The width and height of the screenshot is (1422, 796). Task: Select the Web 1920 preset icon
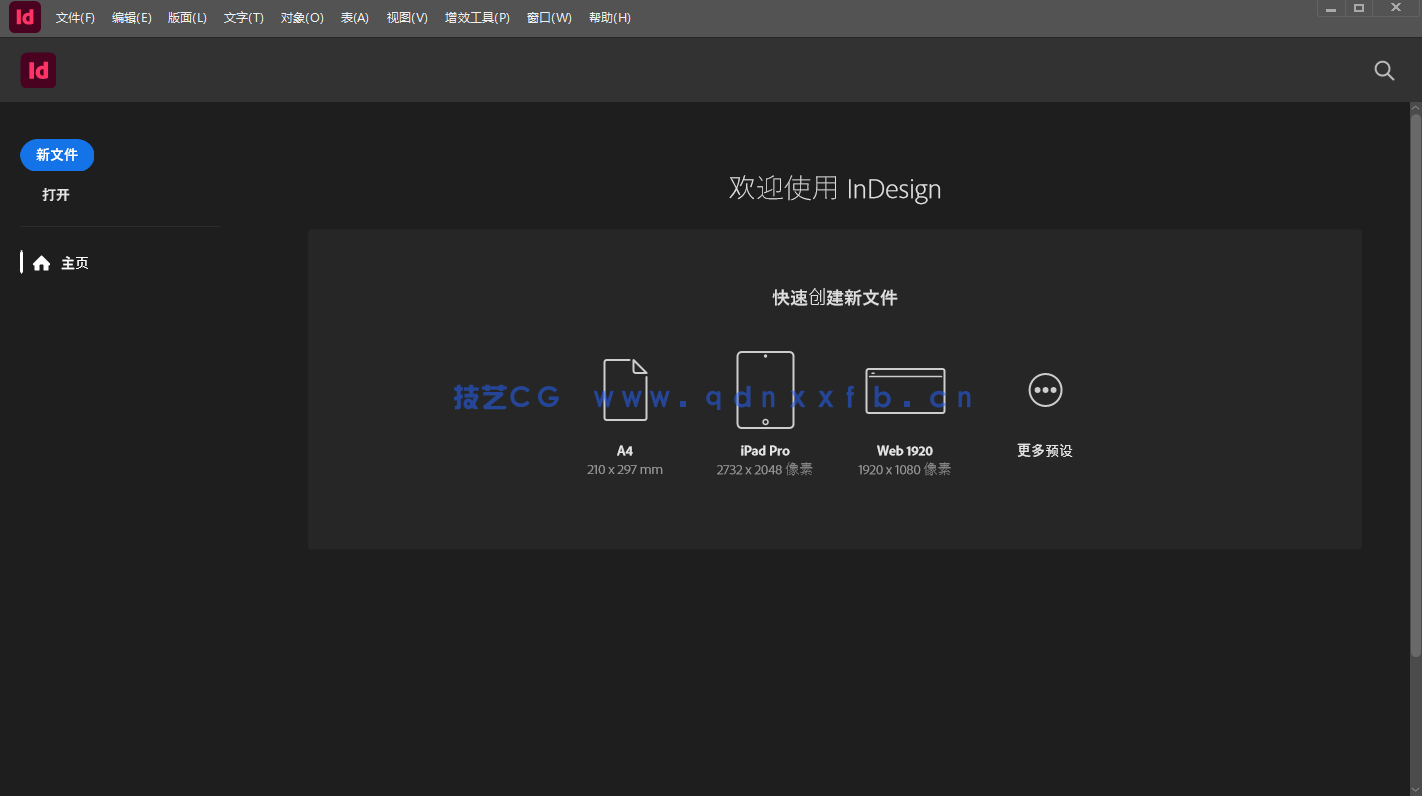pos(905,390)
